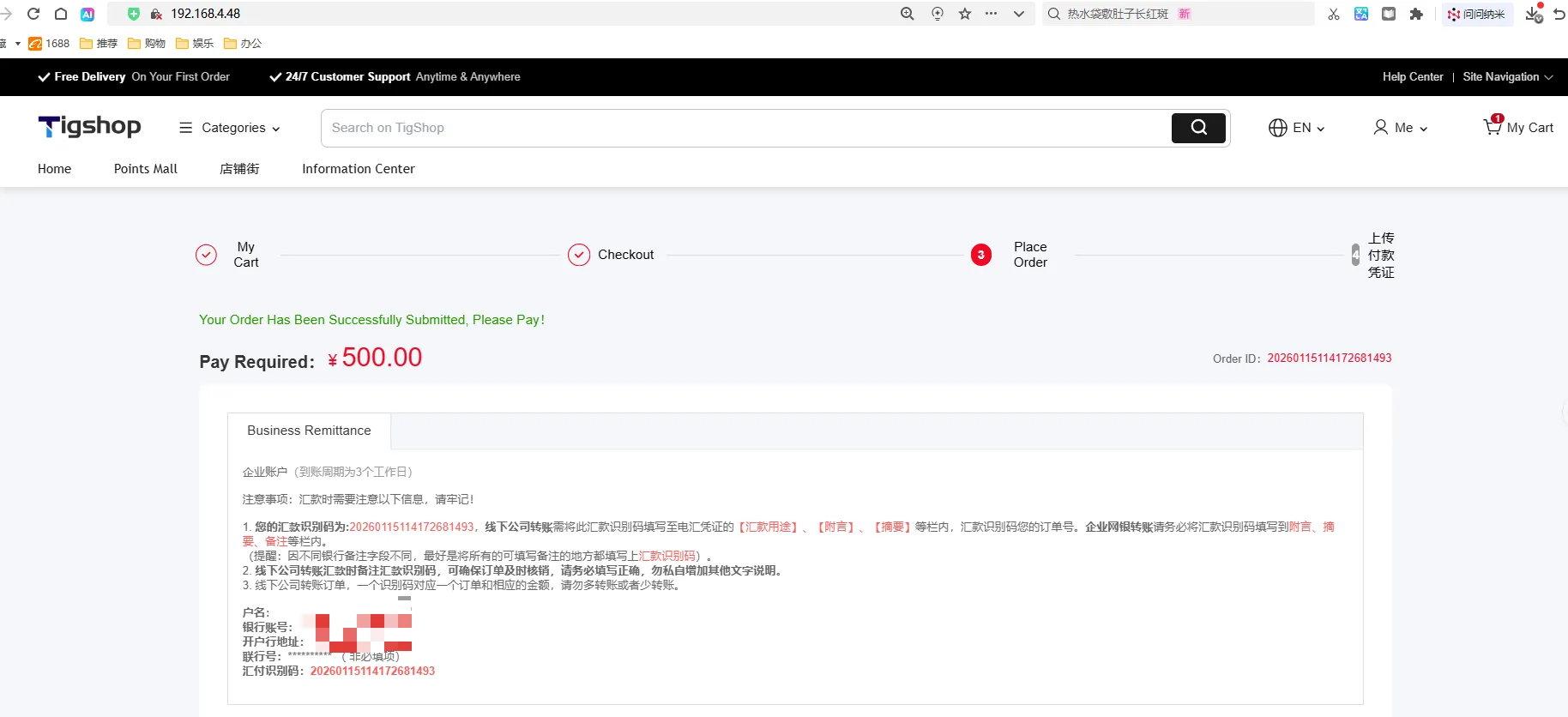Open Site Navigation dropdown

coord(1507,77)
